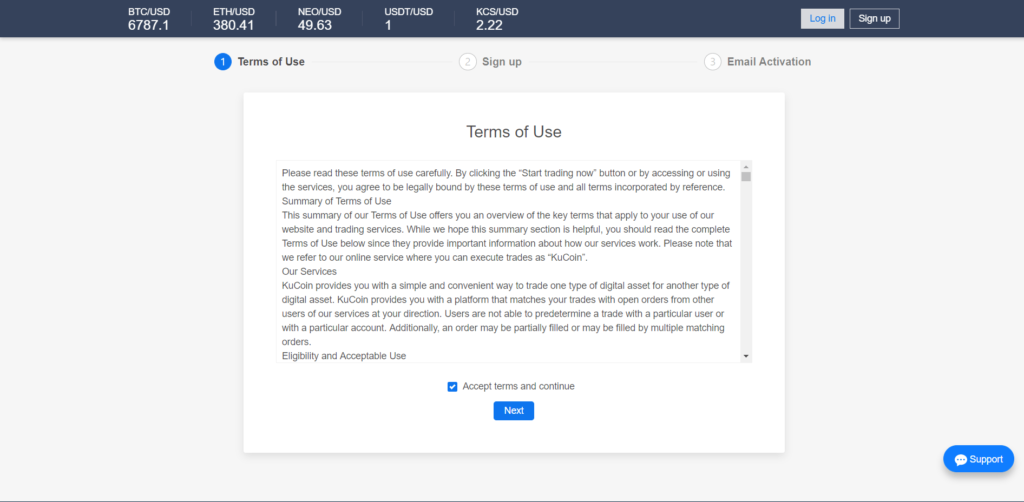The width and height of the screenshot is (1024, 502).
Task: Click the terms scrollbar up arrow
Action: [746, 166]
